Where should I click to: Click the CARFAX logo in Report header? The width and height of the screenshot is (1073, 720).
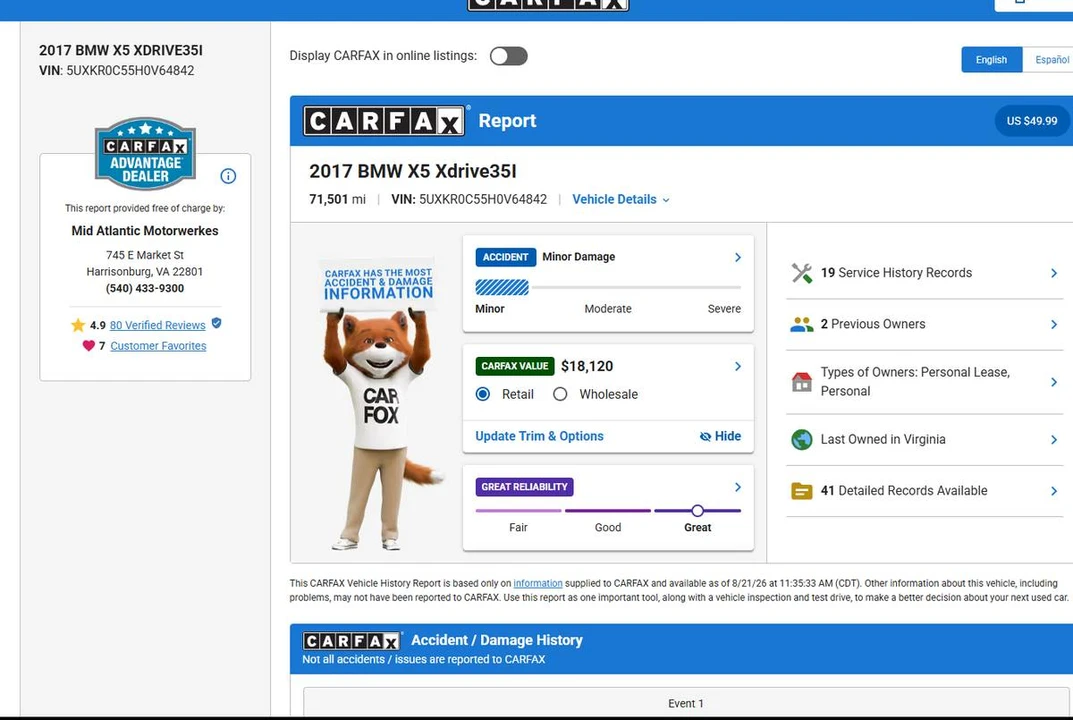pyautogui.click(x=384, y=121)
